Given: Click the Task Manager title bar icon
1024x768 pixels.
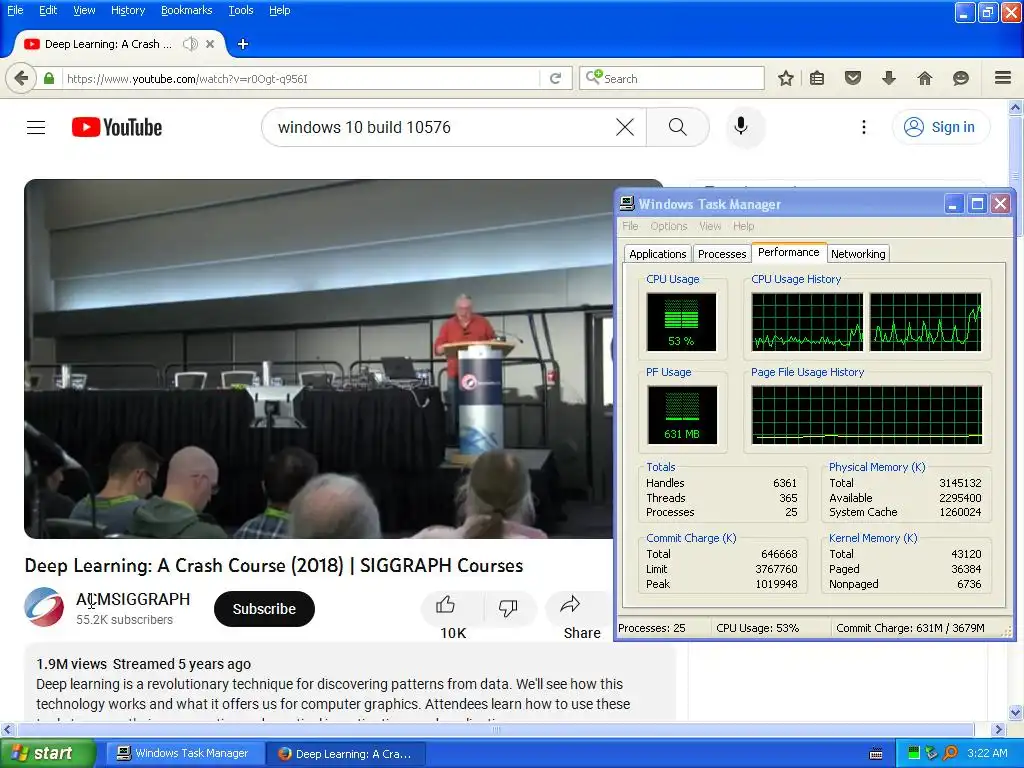Looking at the screenshot, I should (x=627, y=204).
